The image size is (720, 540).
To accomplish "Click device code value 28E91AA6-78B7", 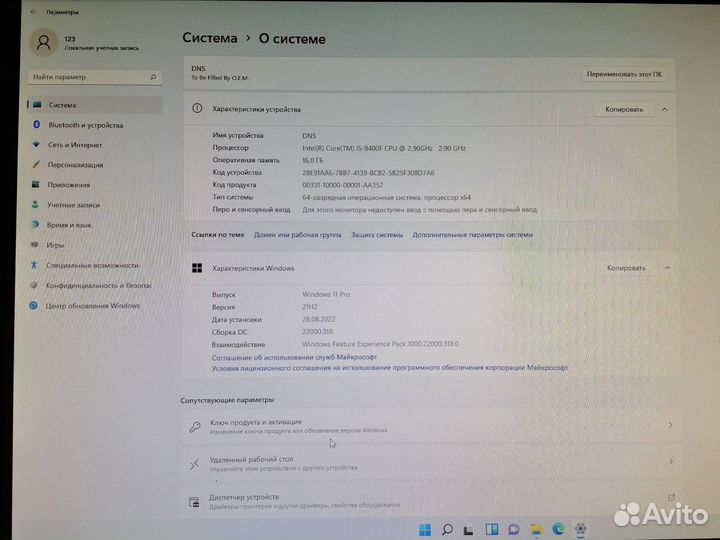I will (368, 173).
